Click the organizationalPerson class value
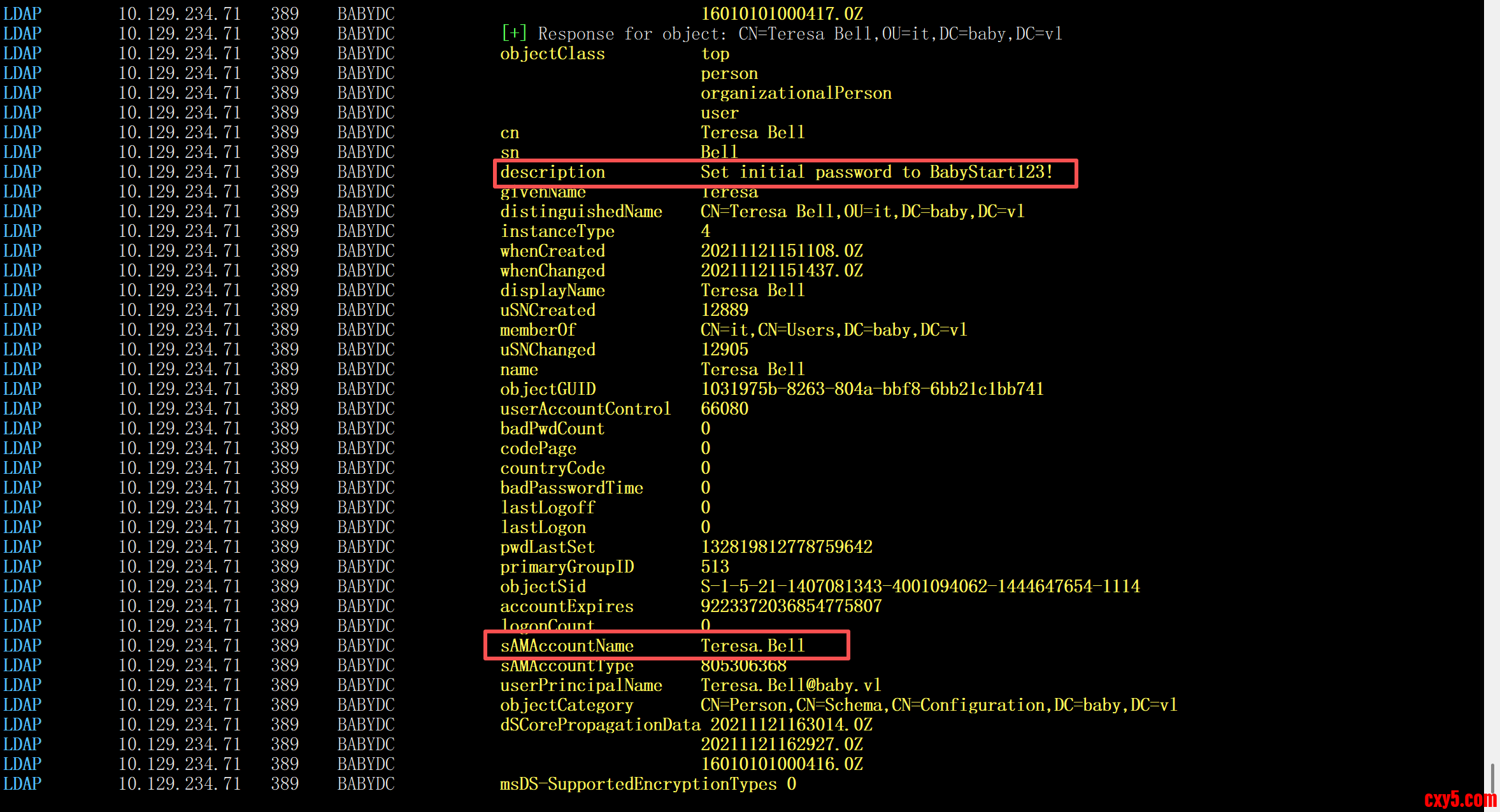The height and width of the screenshot is (812, 1500). (796, 93)
